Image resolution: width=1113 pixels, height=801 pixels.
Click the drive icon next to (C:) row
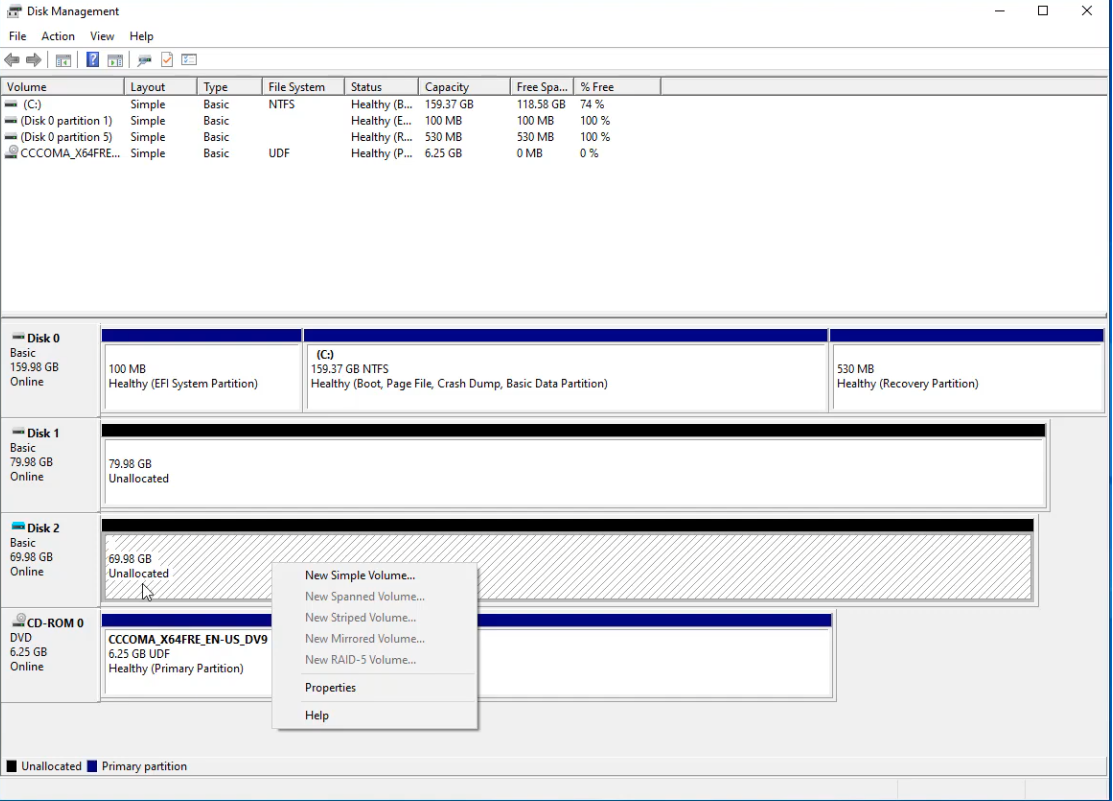tap(11, 104)
